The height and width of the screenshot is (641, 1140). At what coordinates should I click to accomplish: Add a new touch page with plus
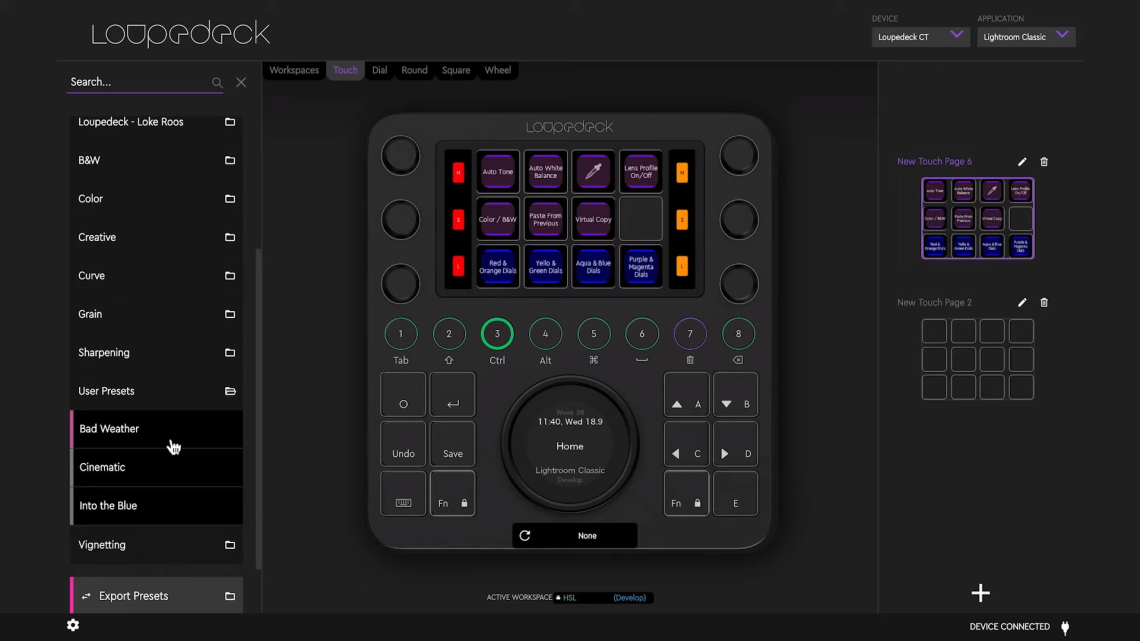click(981, 593)
